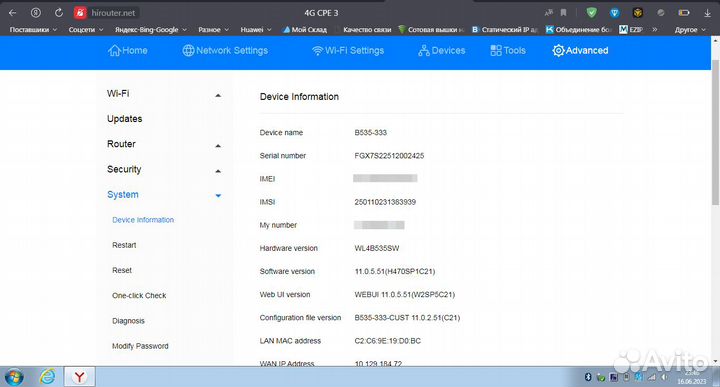720x387 pixels.
Task: Click the device name value B535-333
Action: click(x=370, y=133)
